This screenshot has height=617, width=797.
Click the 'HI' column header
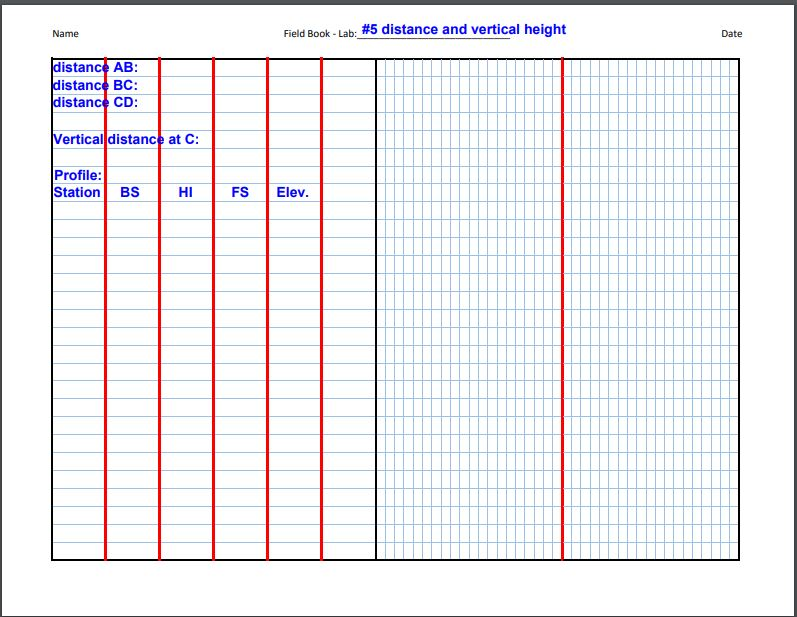click(x=186, y=193)
